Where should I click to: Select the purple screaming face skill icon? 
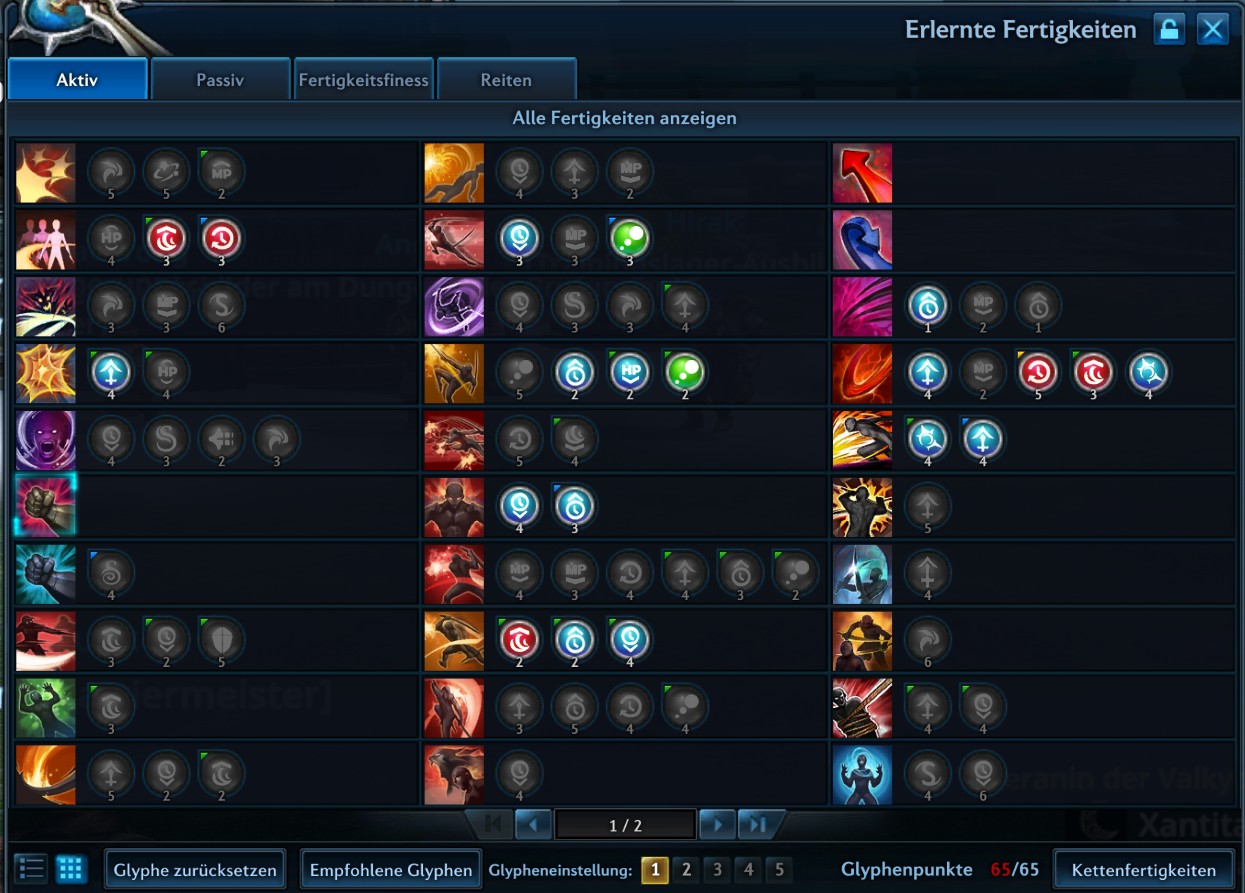[46, 440]
